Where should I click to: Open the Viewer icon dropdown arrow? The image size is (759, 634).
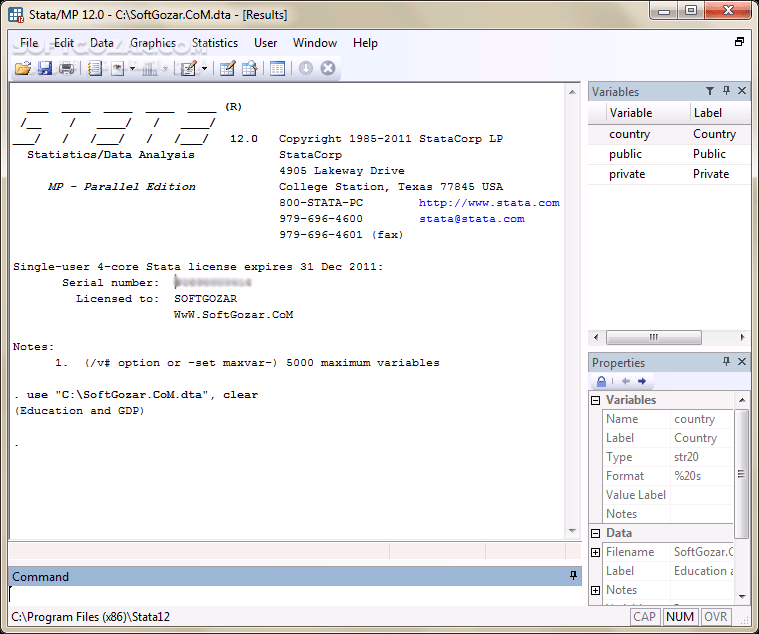[x=132, y=68]
